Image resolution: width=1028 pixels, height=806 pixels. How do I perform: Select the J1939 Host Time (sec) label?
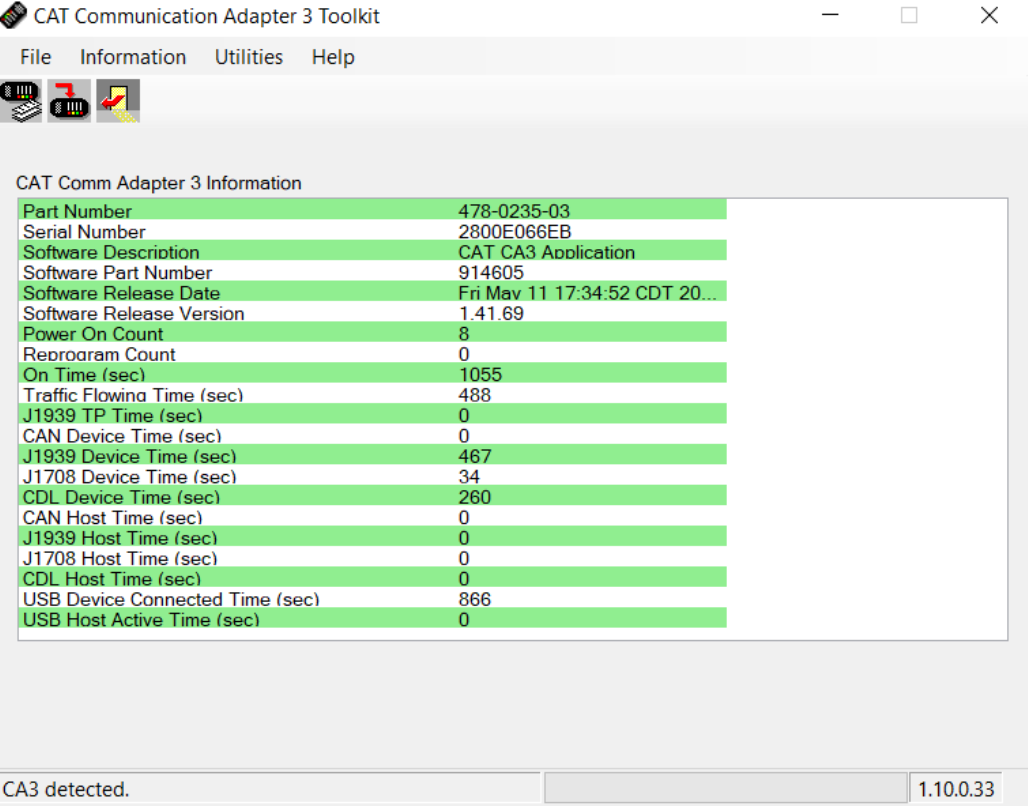coord(120,538)
